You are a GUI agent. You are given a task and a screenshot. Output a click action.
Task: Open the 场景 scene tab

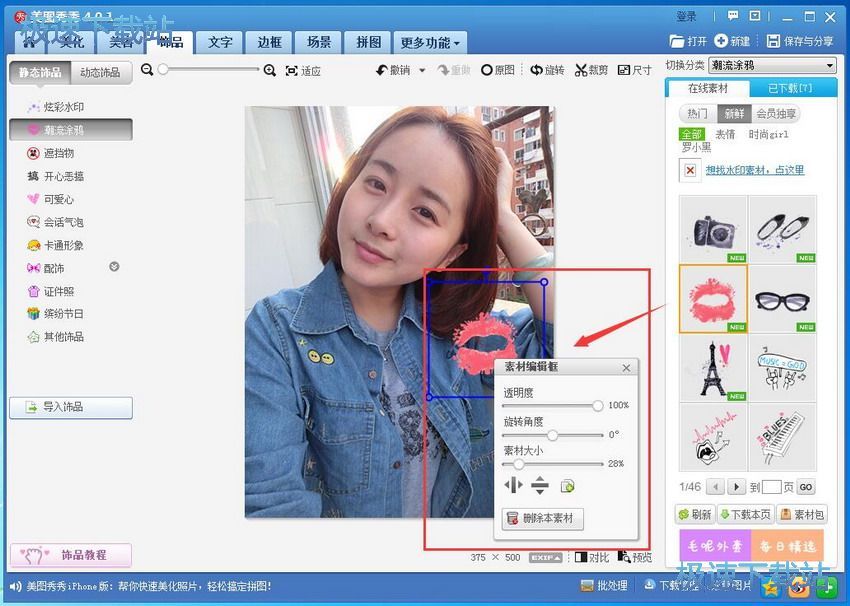pyautogui.click(x=319, y=42)
